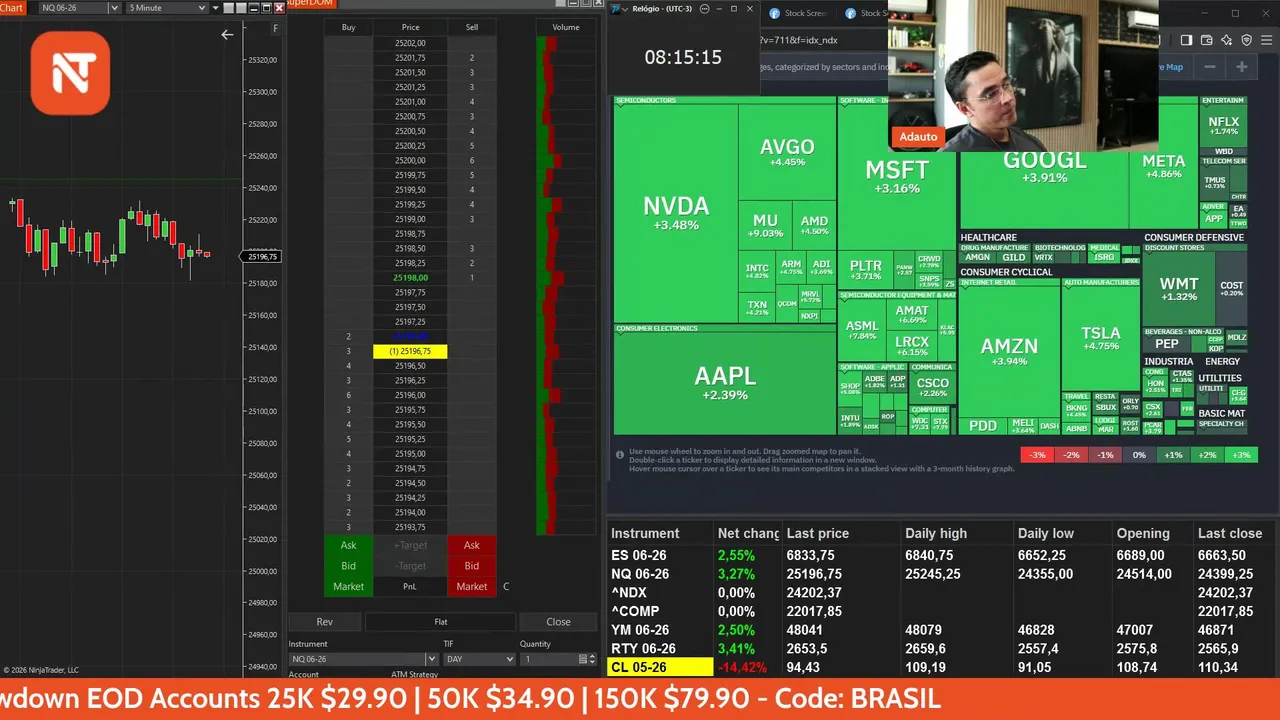Toggle the F button on chart axis

(x=275, y=29)
